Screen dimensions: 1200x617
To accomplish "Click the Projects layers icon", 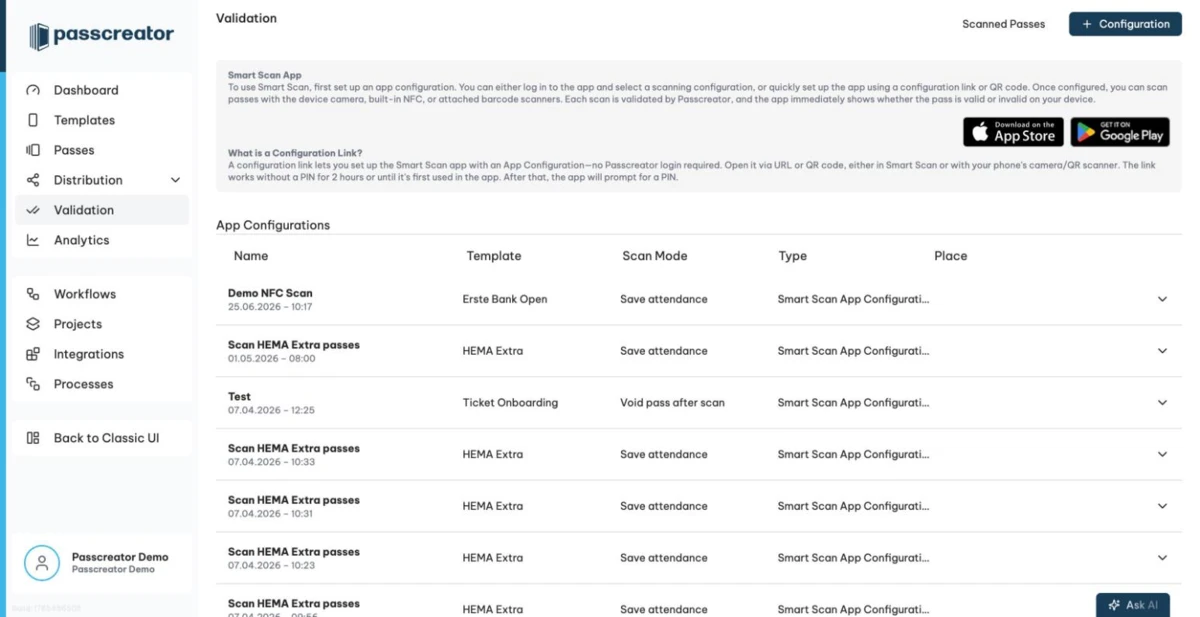I will click(x=33, y=324).
